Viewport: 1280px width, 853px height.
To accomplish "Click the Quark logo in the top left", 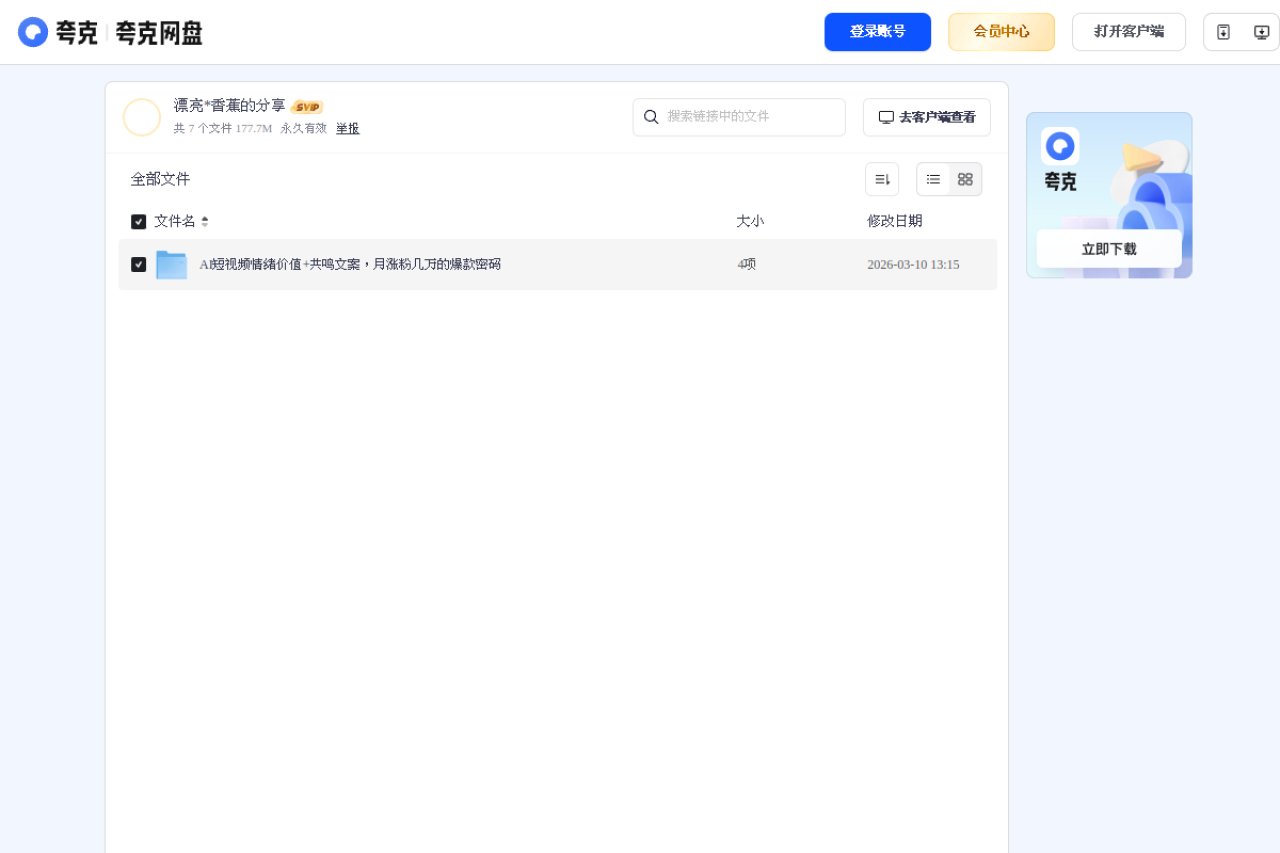I will pos(33,31).
